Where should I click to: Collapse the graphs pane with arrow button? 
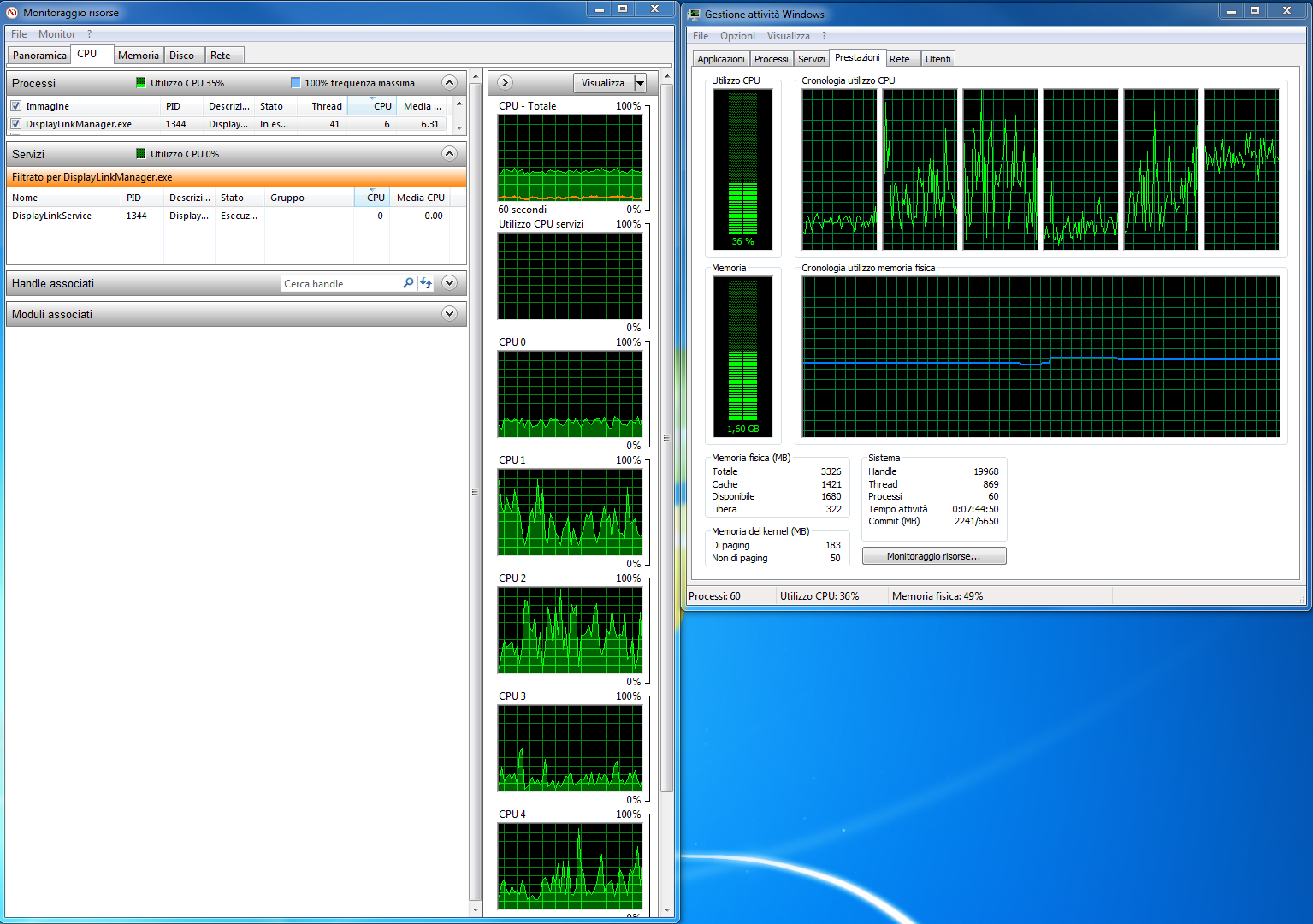coord(505,83)
